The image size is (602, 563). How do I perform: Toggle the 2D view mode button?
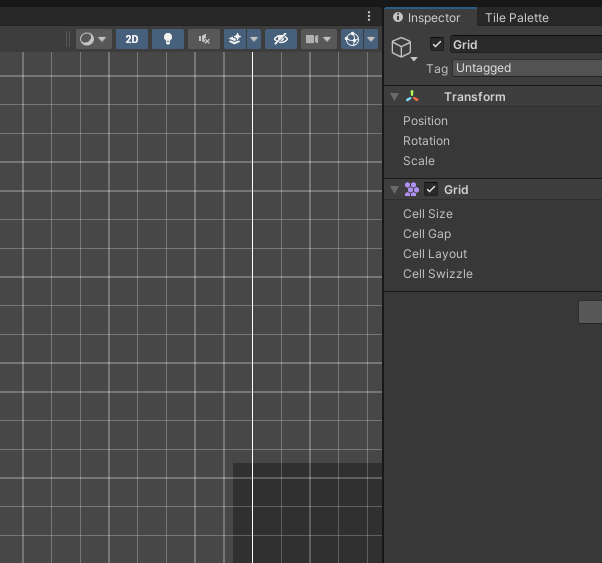click(132, 39)
